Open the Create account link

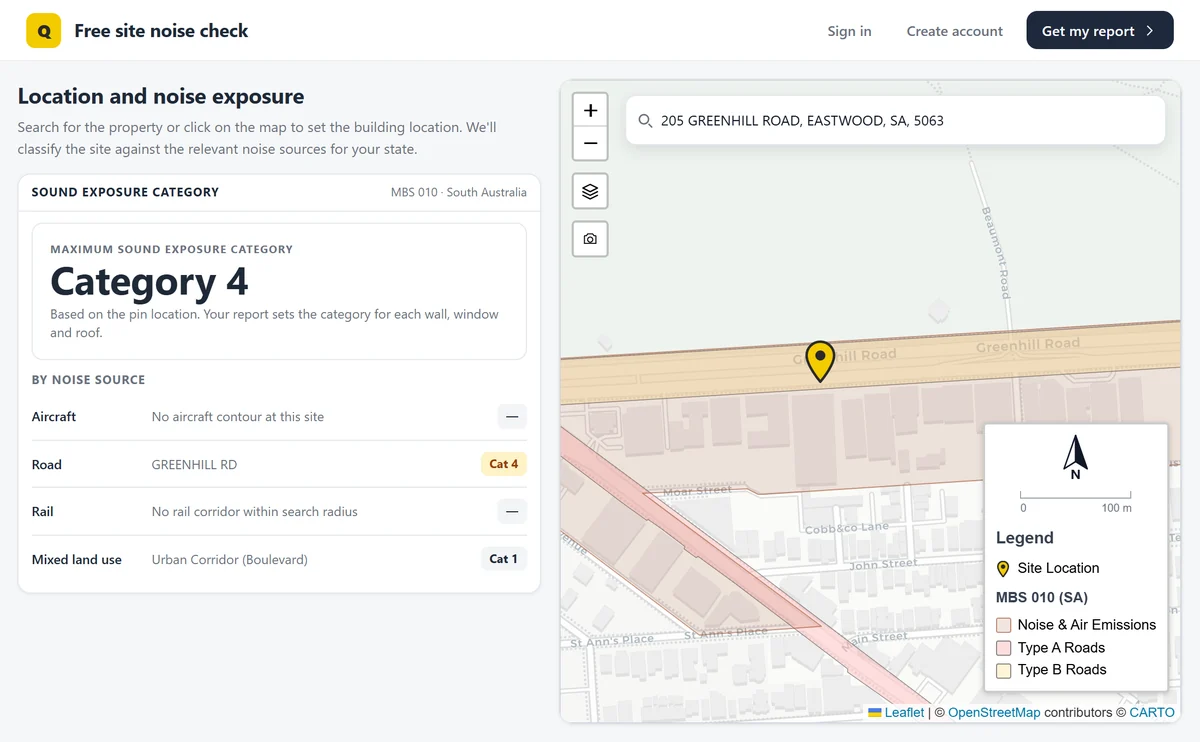click(954, 31)
